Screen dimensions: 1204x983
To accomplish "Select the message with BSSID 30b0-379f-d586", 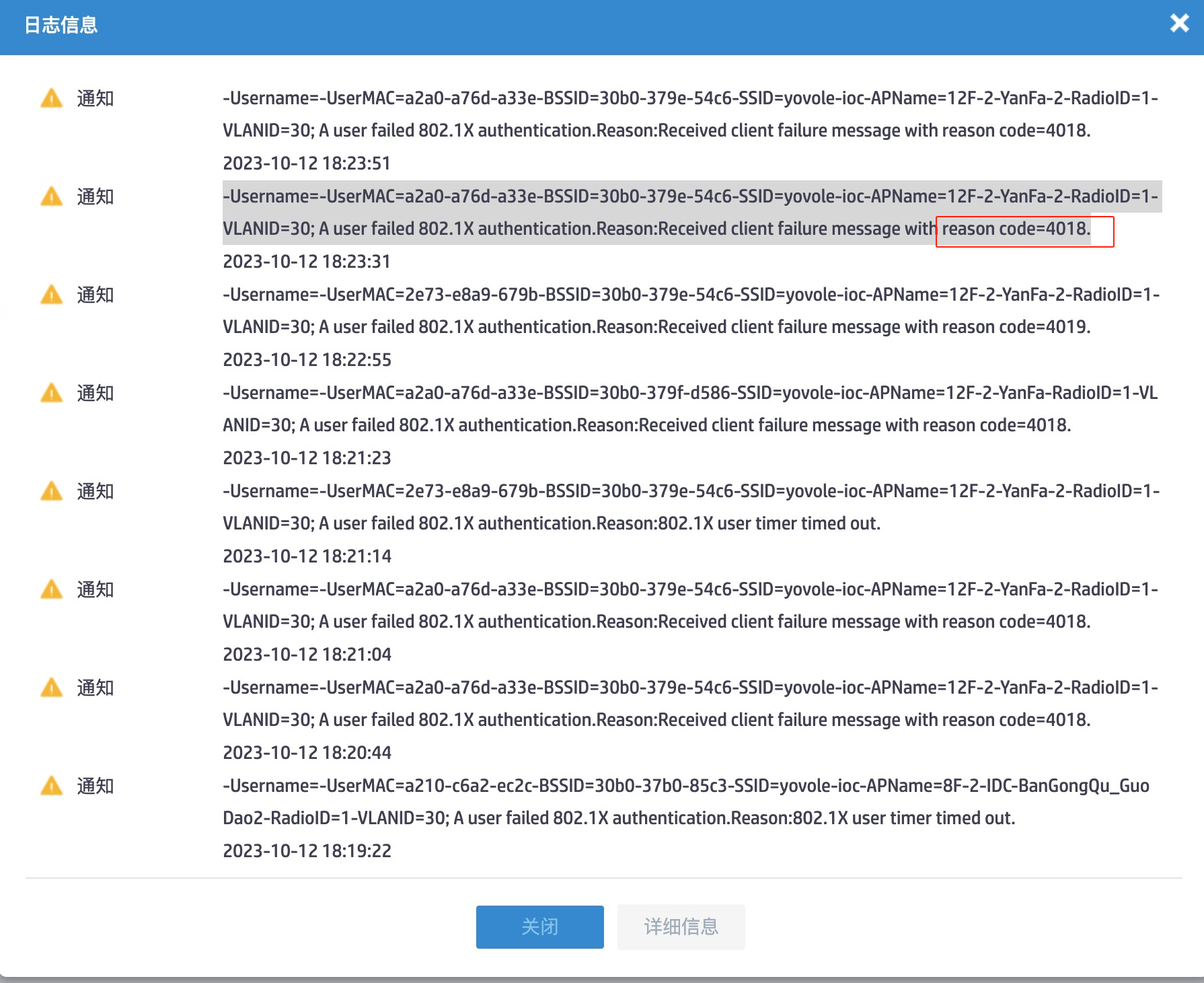I will (x=691, y=409).
